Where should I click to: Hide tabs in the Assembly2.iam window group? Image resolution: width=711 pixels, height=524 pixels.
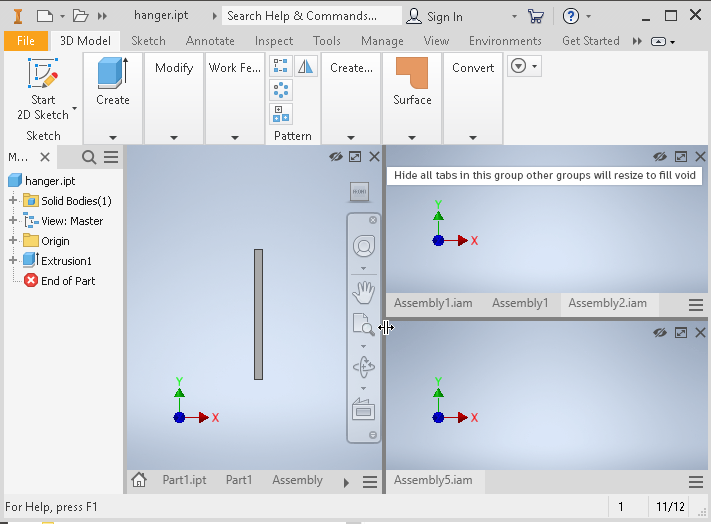pos(660,157)
